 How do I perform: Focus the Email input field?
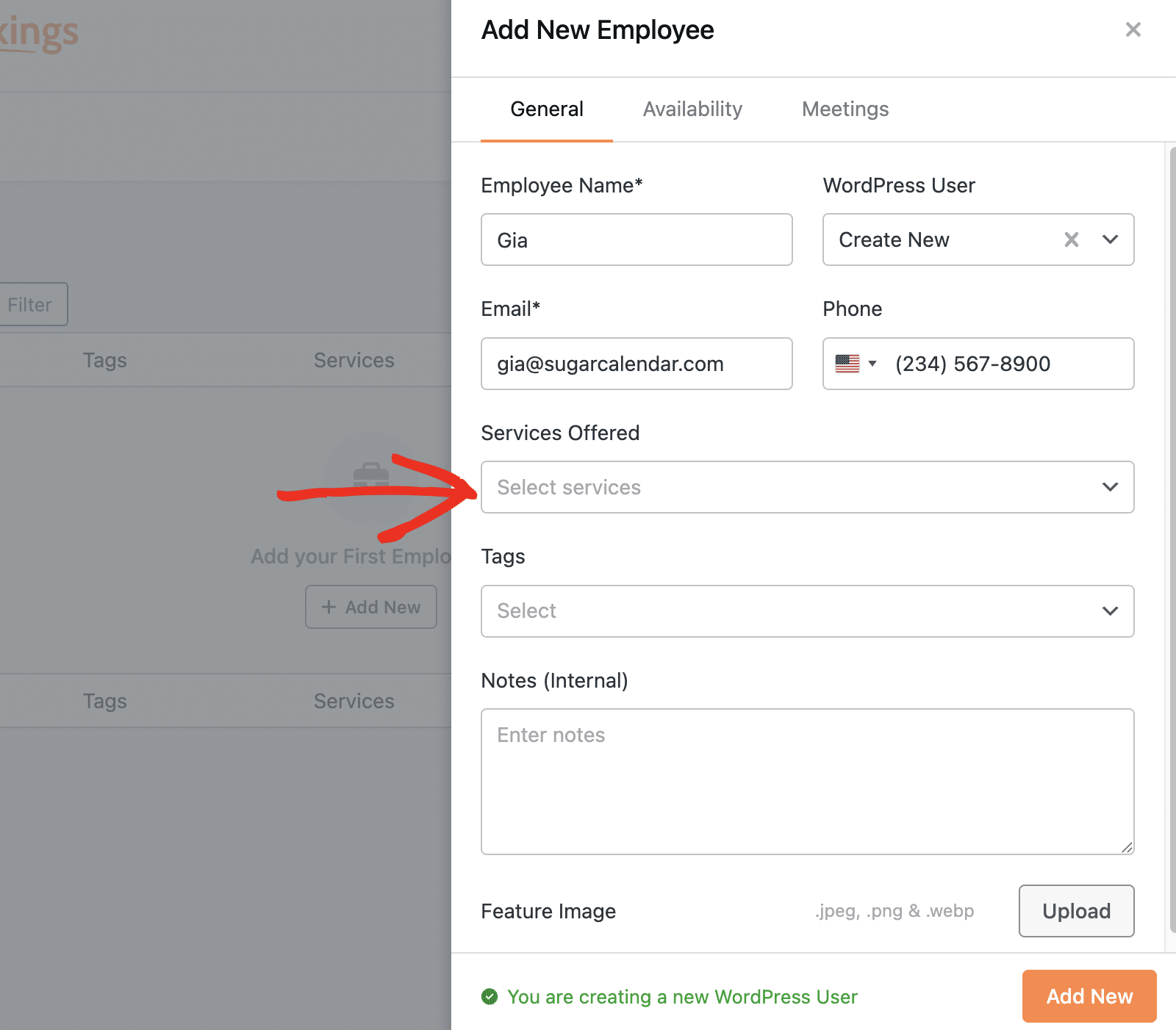point(637,364)
